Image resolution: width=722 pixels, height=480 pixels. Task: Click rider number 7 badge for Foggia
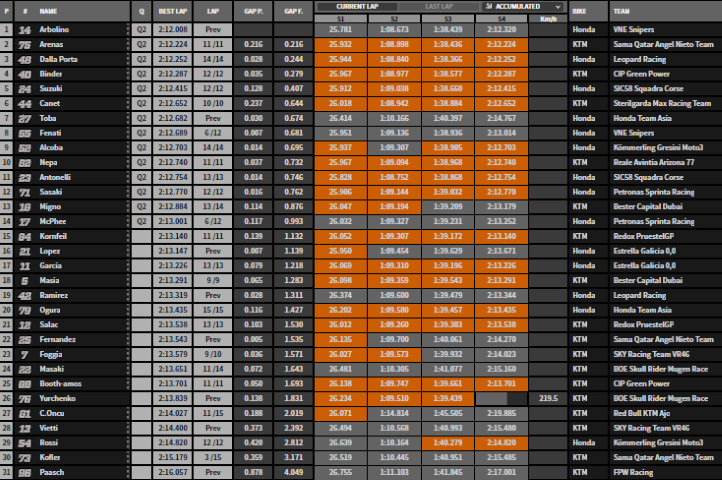(x=24, y=354)
